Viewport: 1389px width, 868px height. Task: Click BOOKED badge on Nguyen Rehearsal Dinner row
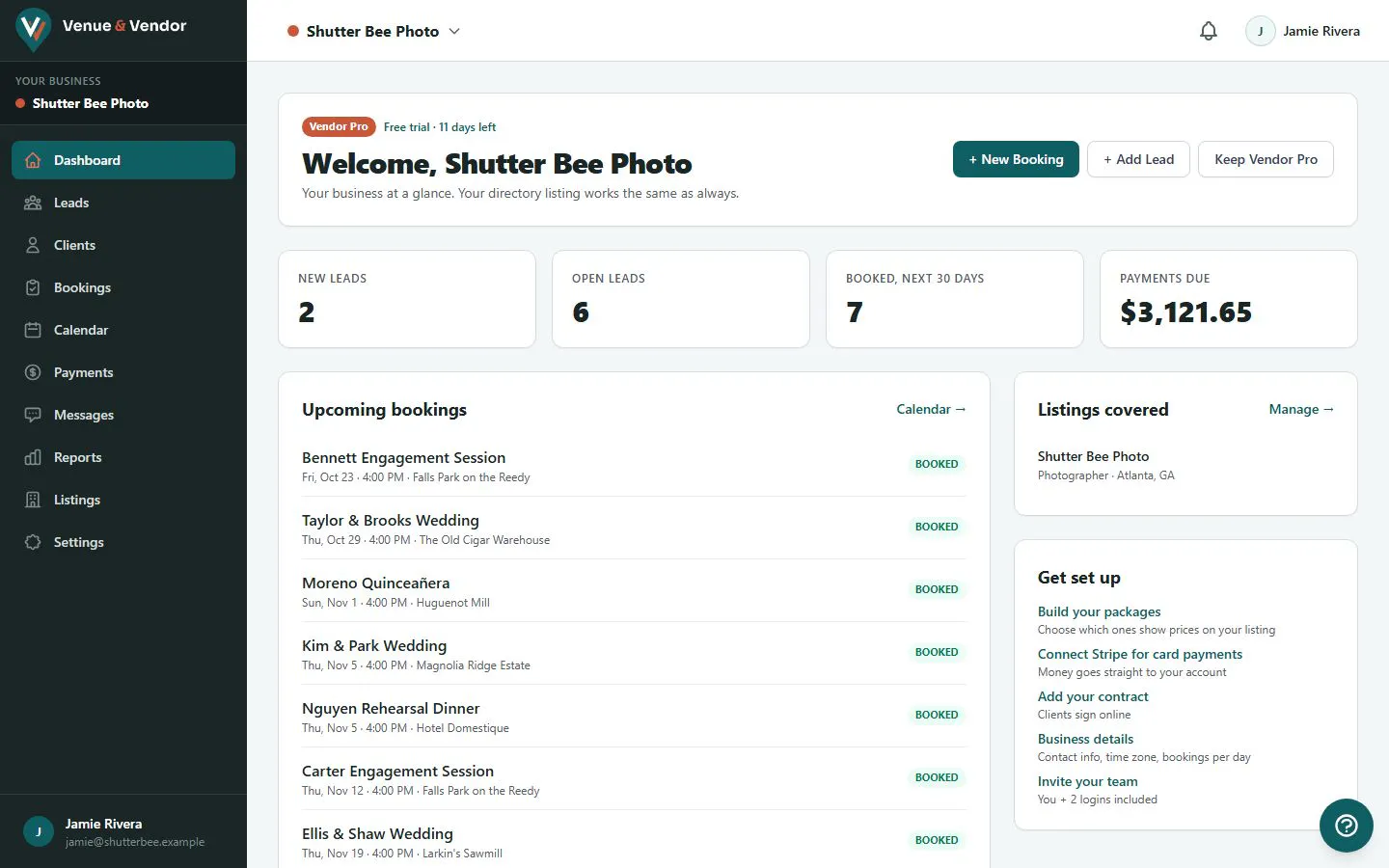tap(937, 715)
